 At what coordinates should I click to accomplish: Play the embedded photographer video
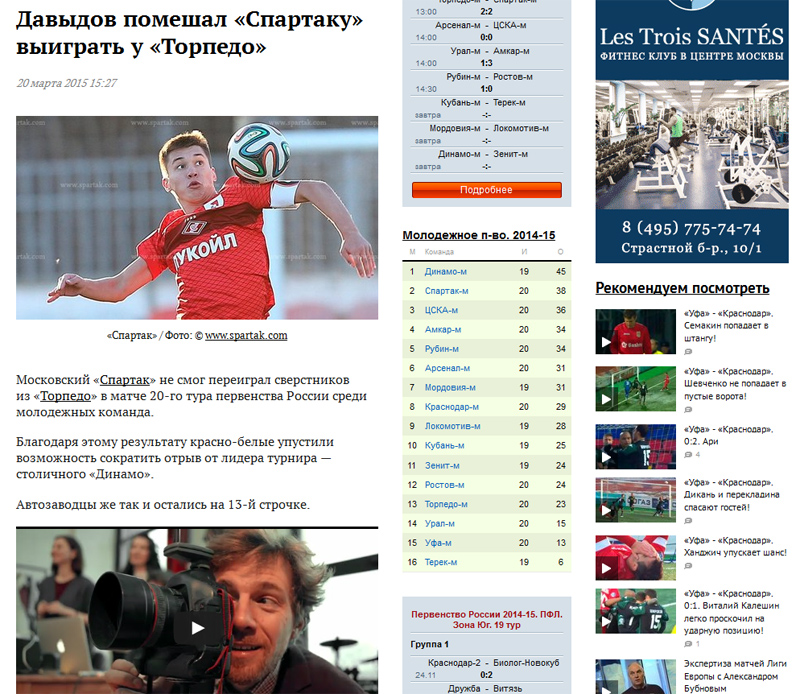click(197, 628)
